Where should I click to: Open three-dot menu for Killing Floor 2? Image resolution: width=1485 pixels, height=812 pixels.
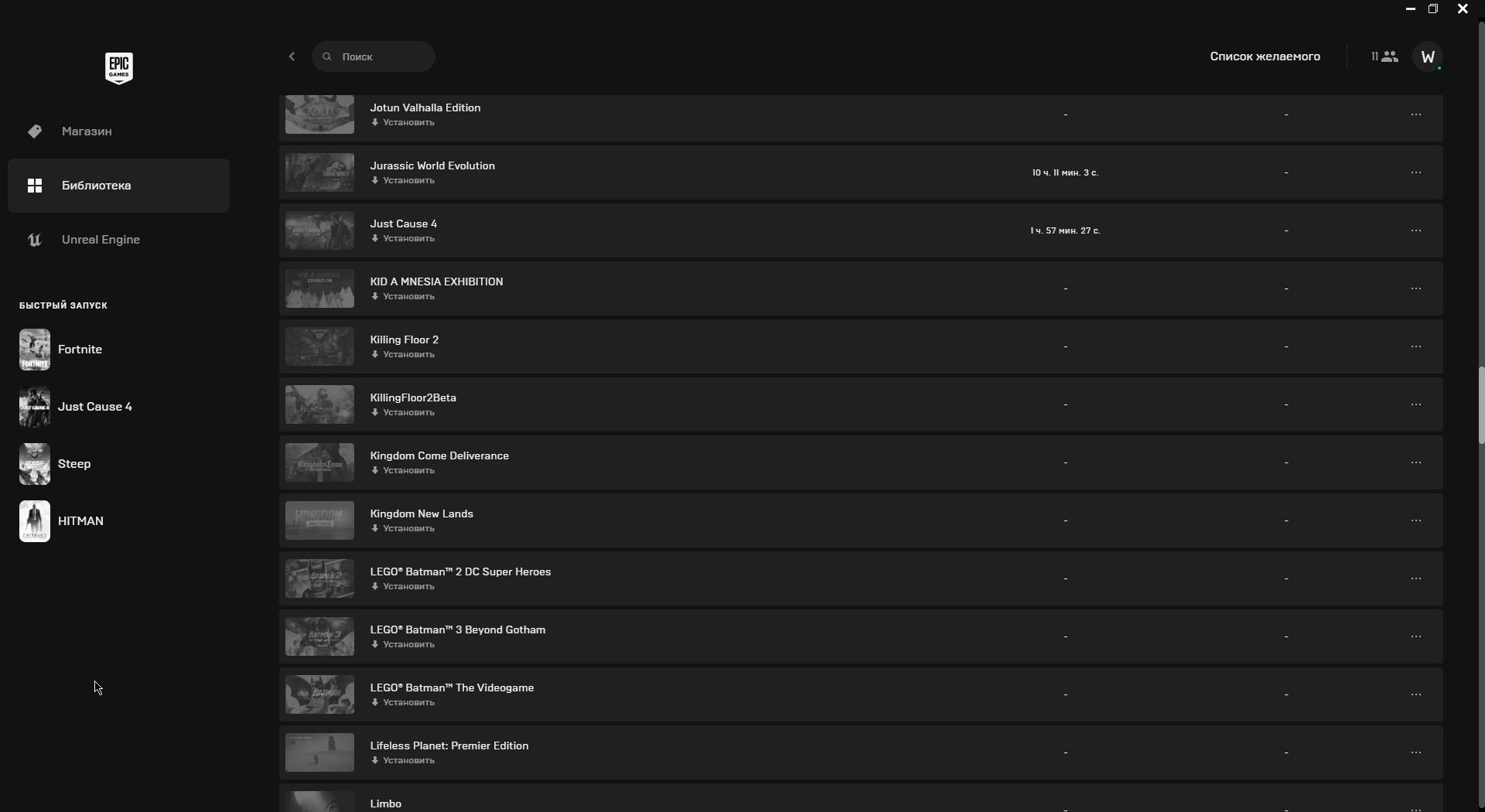pyautogui.click(x=1416, y=346)
